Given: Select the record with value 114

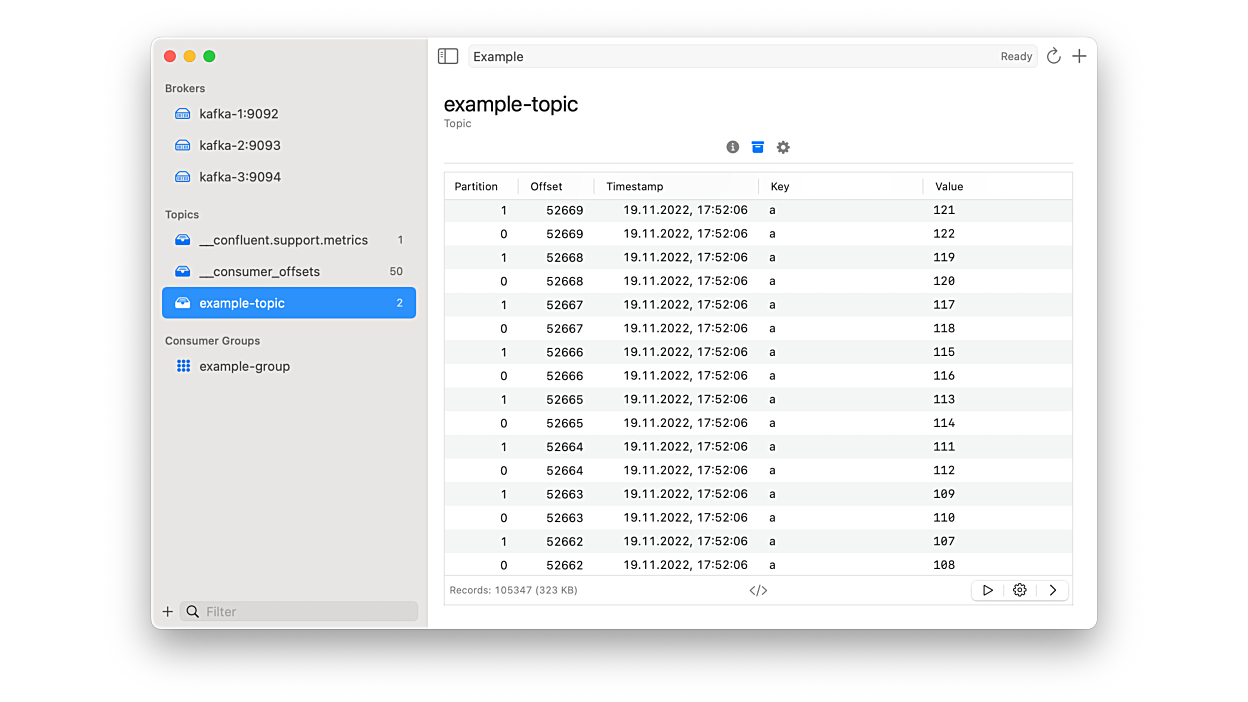Looking at the screenshot, I should pyautogui.click(x=758, y=423).
